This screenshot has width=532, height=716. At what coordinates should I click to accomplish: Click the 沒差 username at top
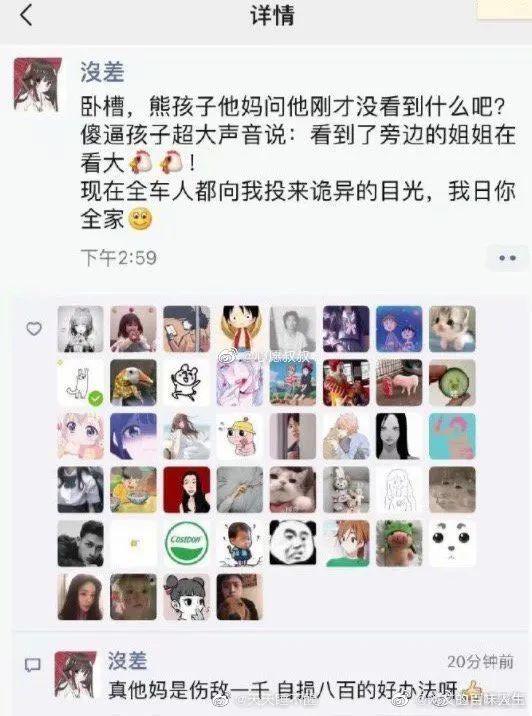103,72
